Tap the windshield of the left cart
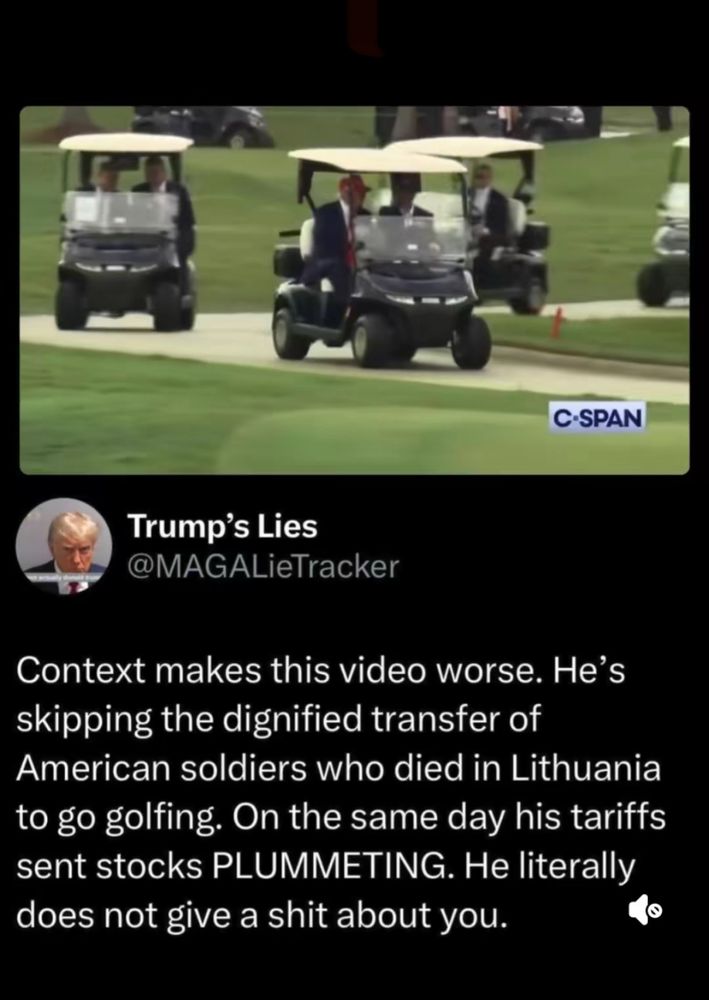The width and height of the screenshot is (709, 1000). click(x=121, y=214)
